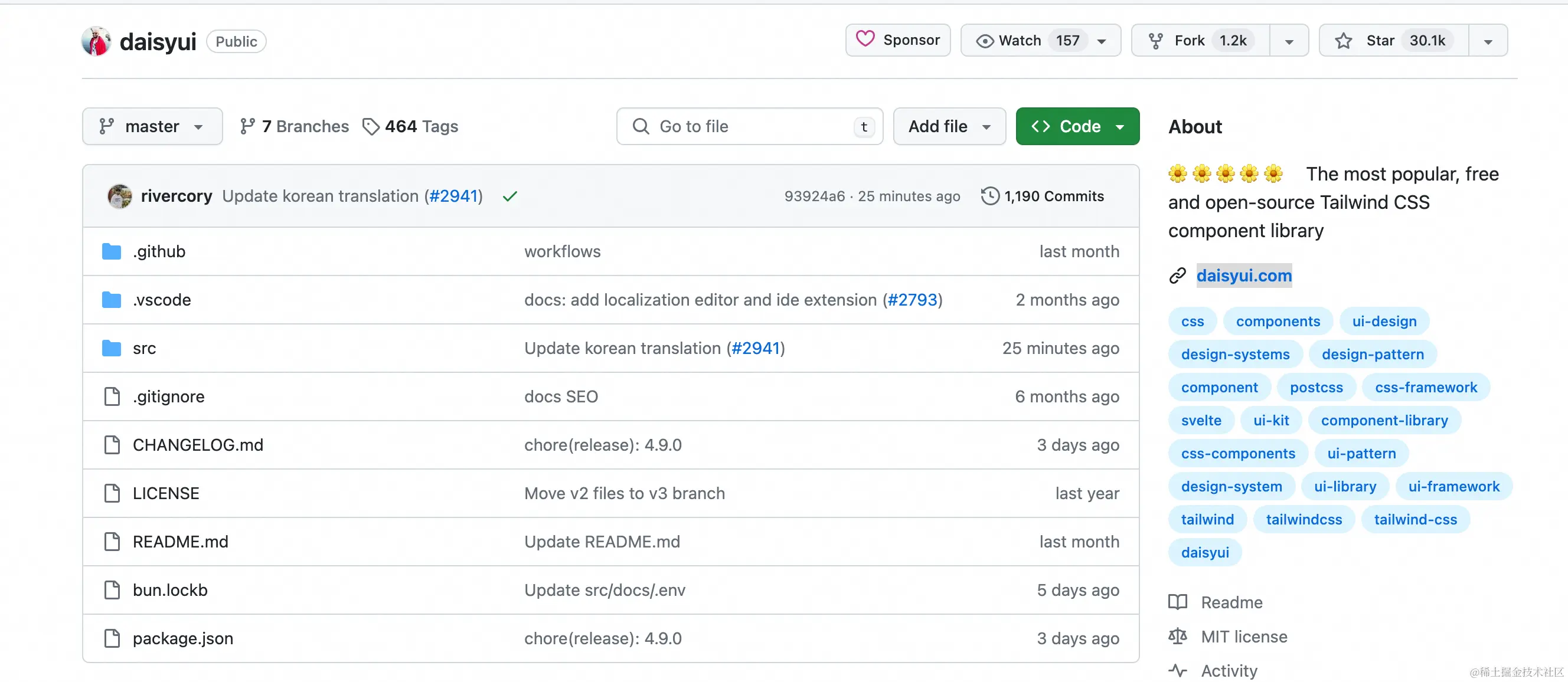Open the green Code menu

click(1077, 126)
